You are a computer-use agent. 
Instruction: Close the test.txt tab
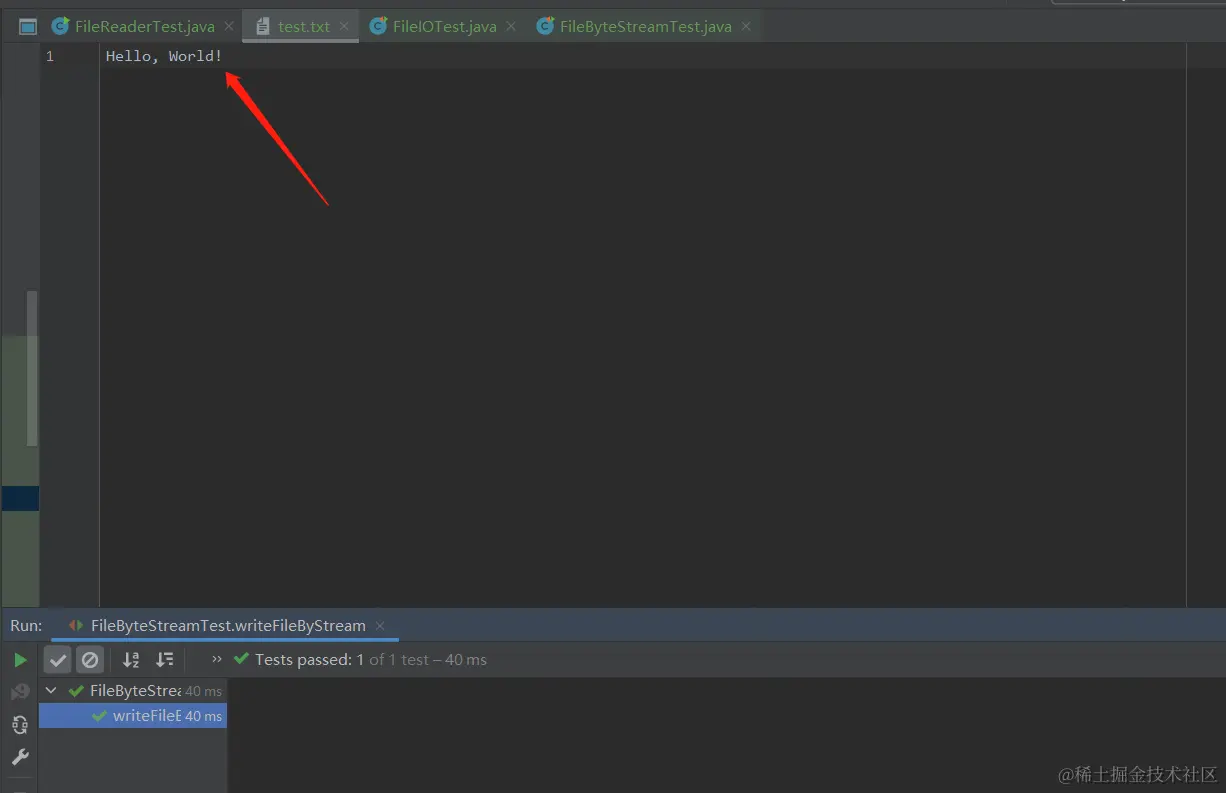point(345,26)
